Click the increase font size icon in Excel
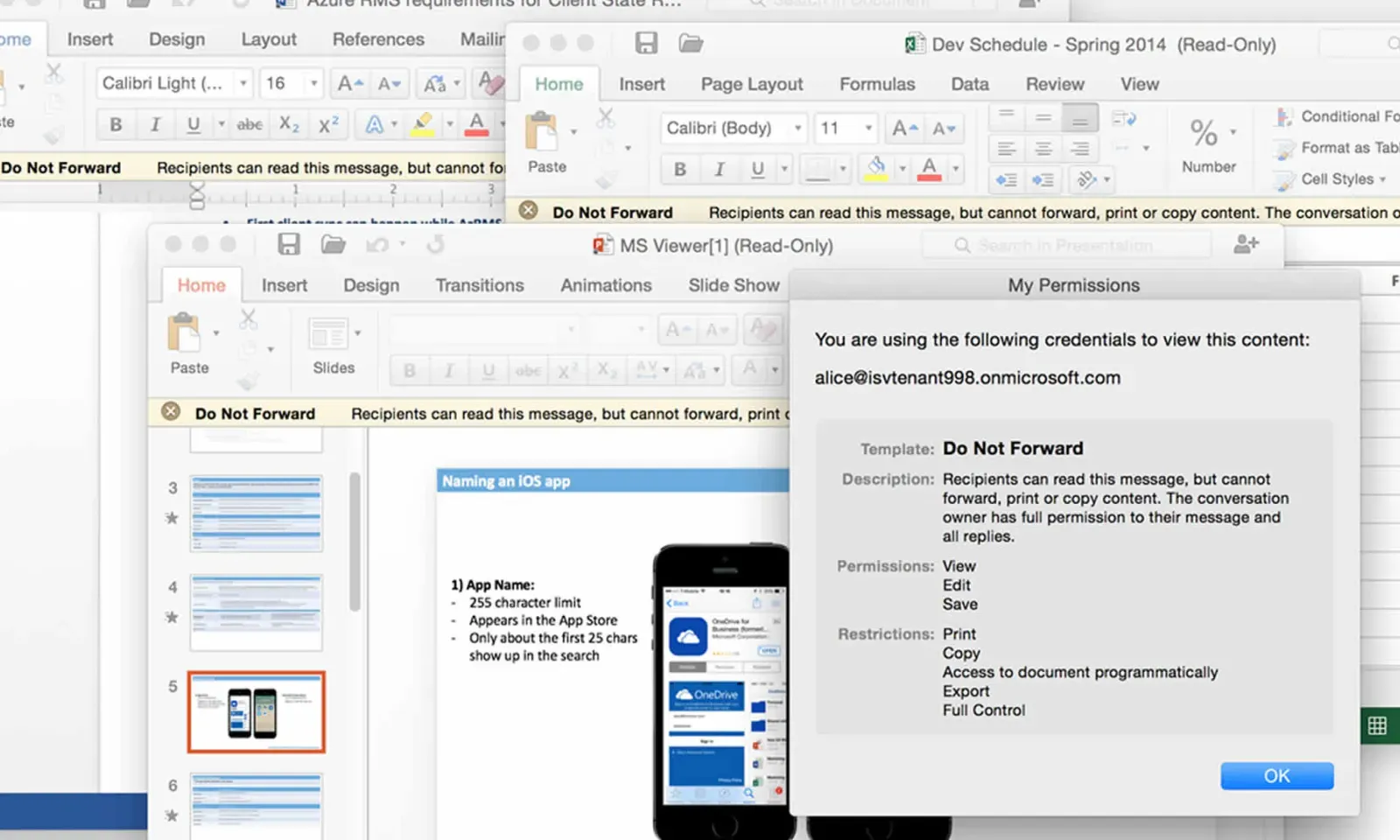This screenshot has height=840, width=1400. coord(904,129)
